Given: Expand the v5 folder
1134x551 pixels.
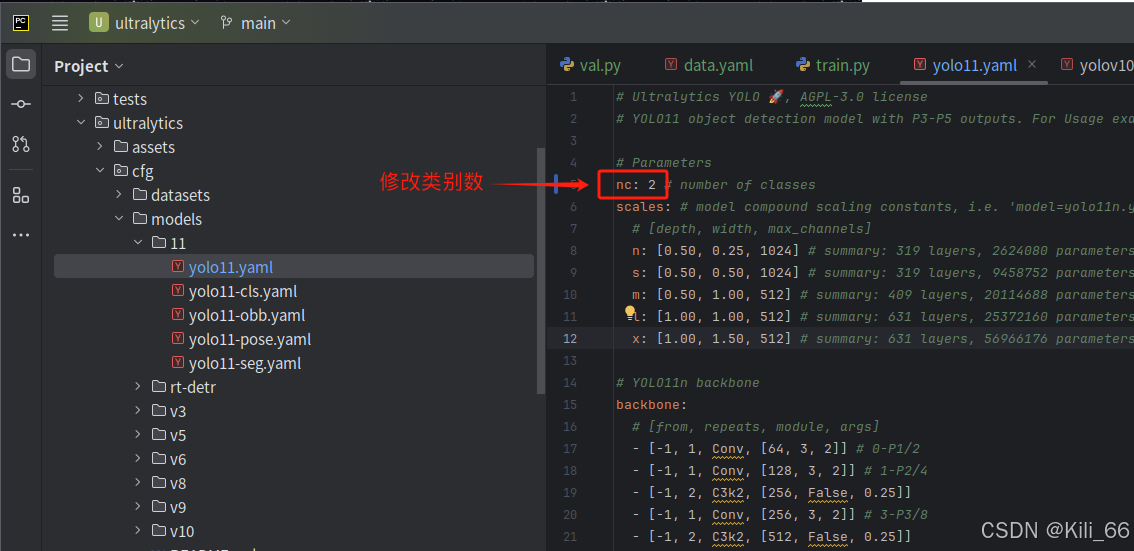Looking at the screenshot, I should [x=137, y=435].
